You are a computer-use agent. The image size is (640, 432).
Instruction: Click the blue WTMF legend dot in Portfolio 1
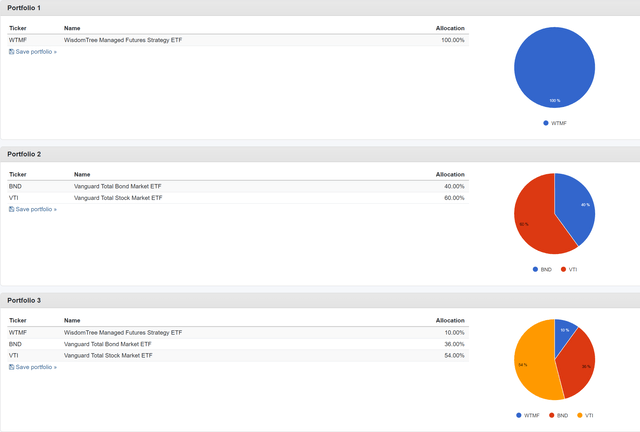546,123
